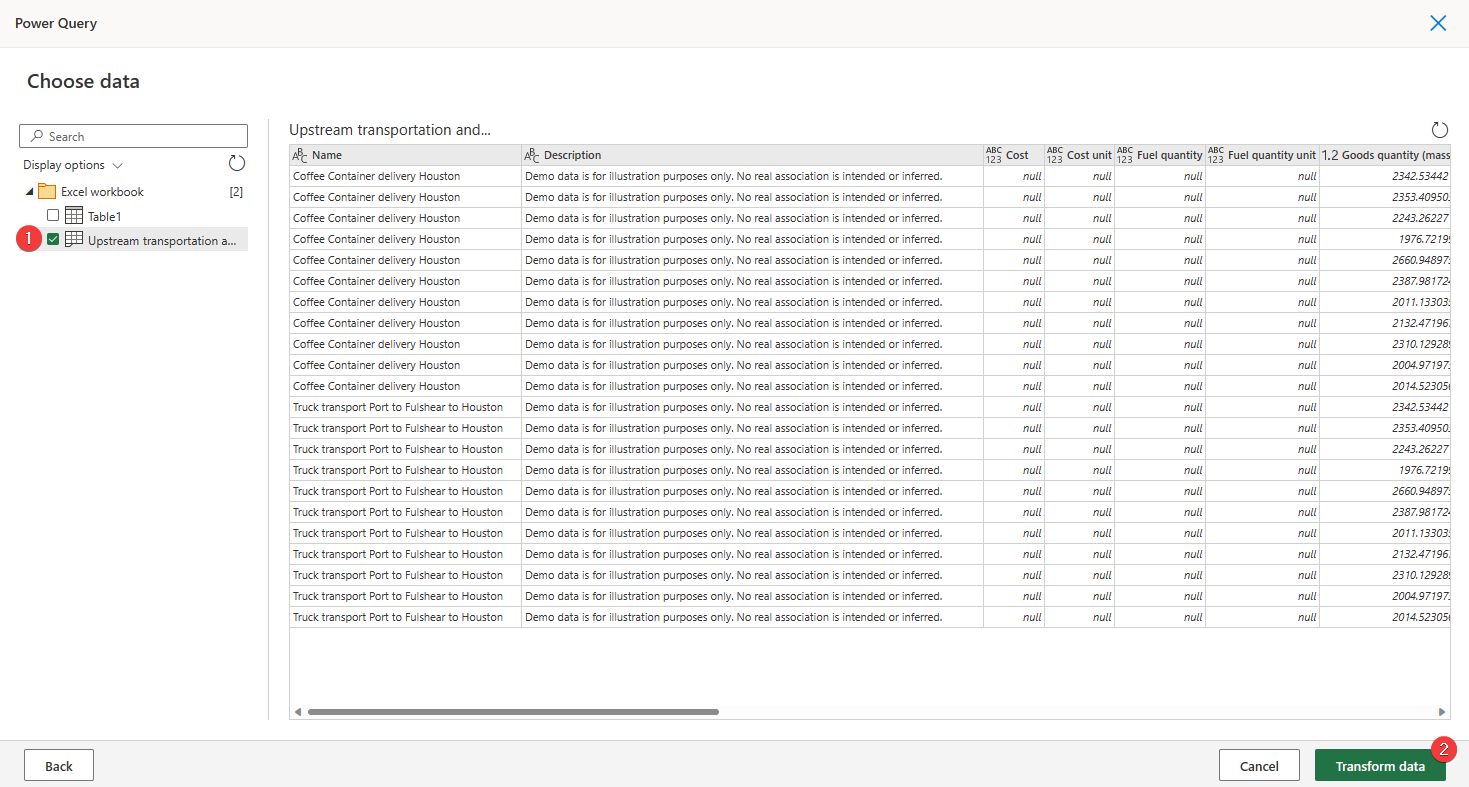
Task: Select the Cost unit column header
Action: pos(1080,155)
